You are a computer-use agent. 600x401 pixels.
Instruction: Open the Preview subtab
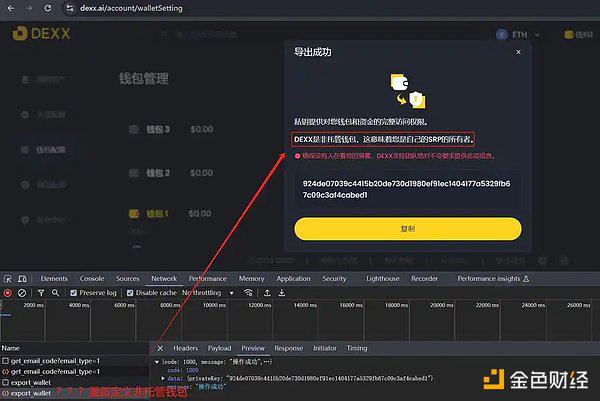click(x=253, y=348)
